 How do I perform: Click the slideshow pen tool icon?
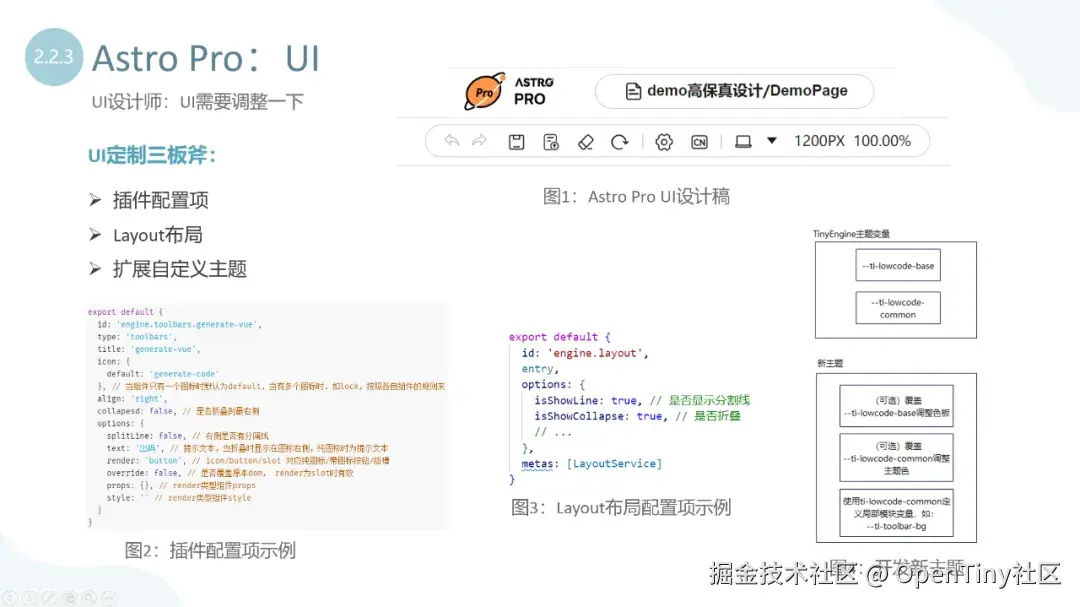50,597
